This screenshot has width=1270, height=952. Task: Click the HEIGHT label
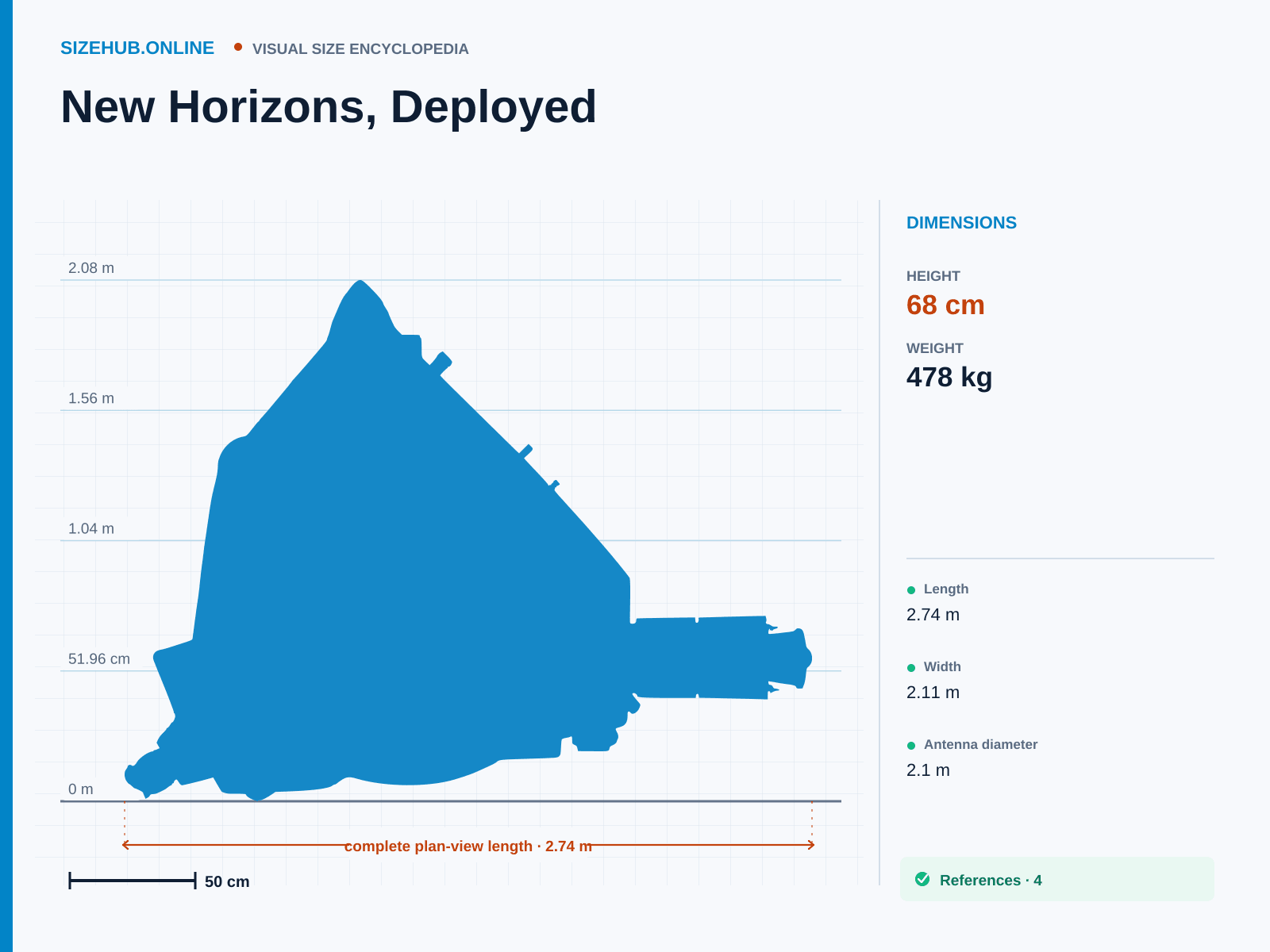click(933, 276)
